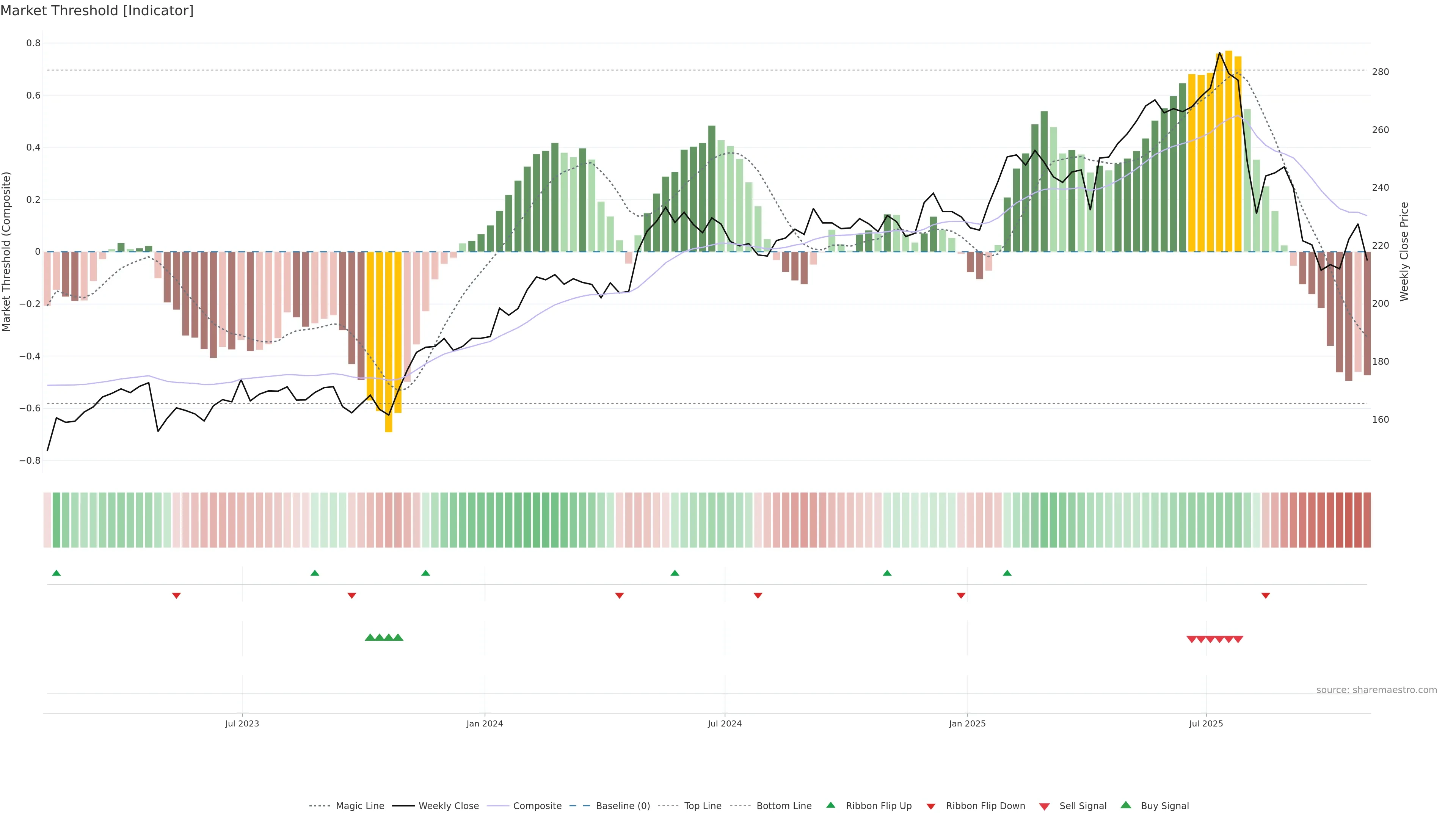Click the Buy Signal legend icon
This screenshot has height=819, width=1456.
pos(1126,805)
